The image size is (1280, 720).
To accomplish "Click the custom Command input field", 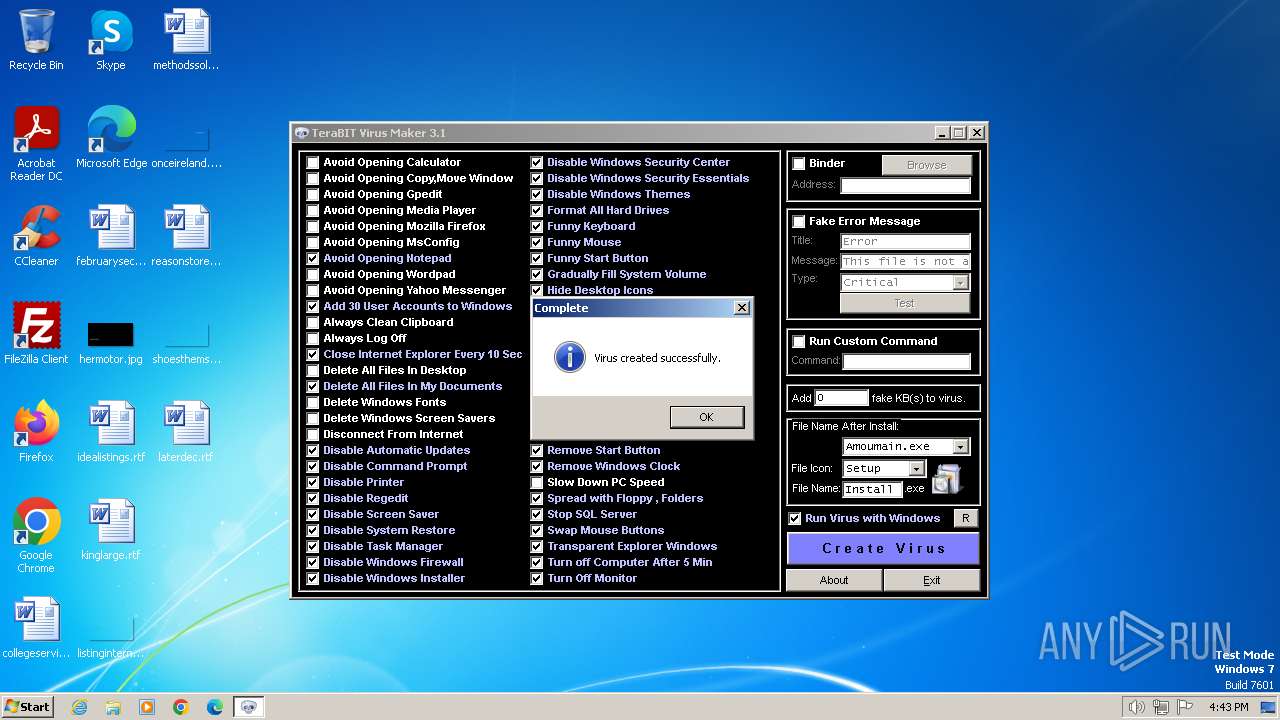I will click(x=906, y=361).
